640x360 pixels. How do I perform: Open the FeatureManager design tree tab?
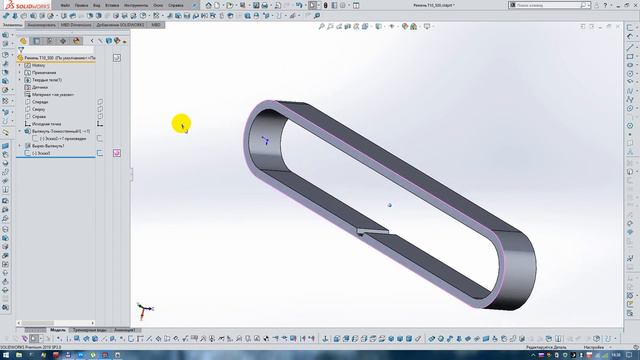(23, 41)
